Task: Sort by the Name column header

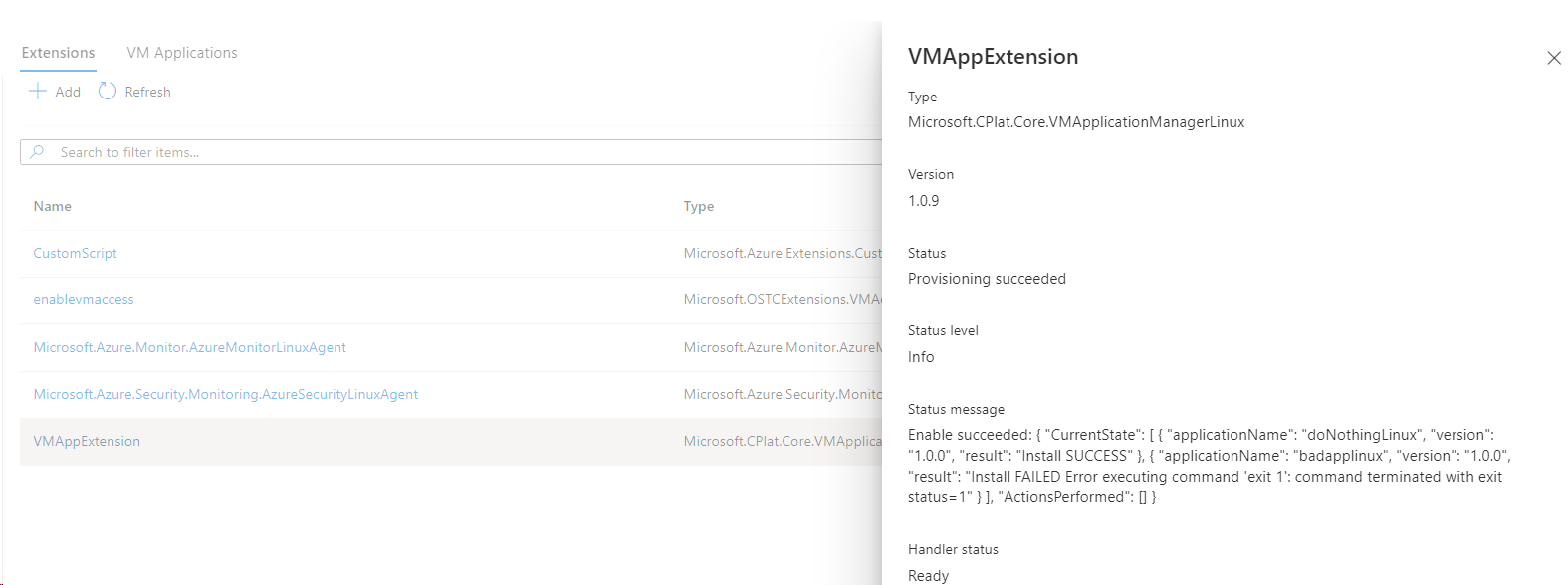Action: coord(53,206)
